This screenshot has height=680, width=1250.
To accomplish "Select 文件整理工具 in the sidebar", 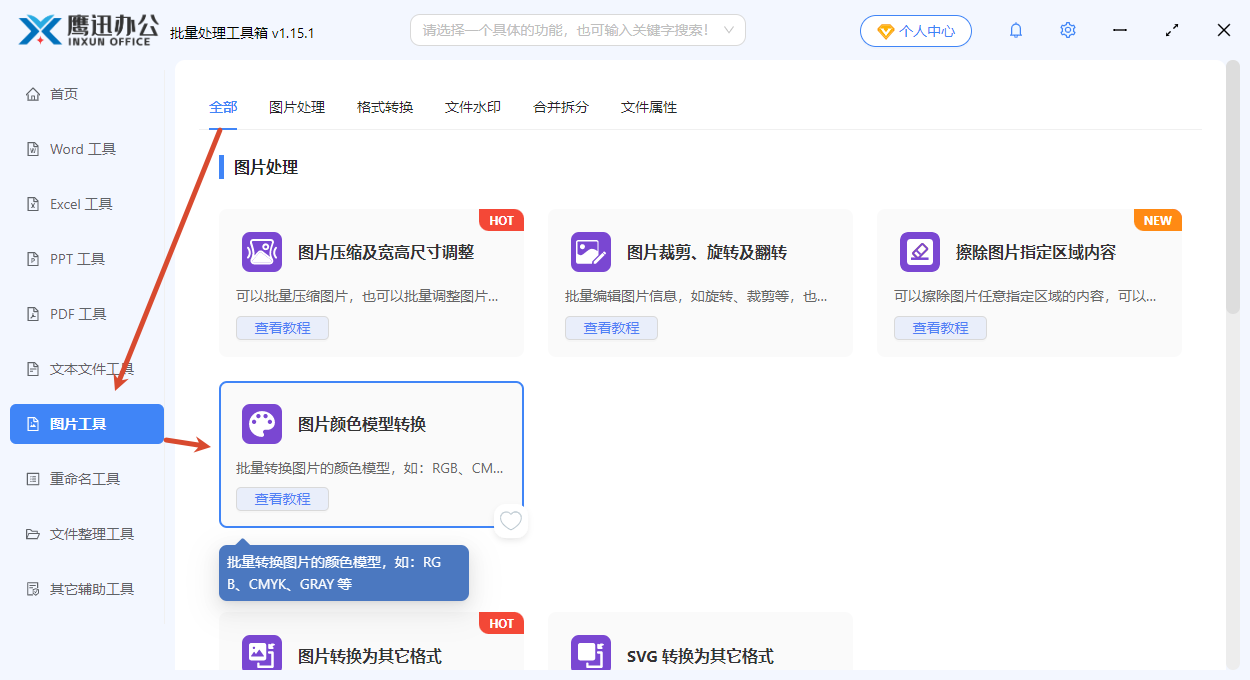I will pos(87,534).
